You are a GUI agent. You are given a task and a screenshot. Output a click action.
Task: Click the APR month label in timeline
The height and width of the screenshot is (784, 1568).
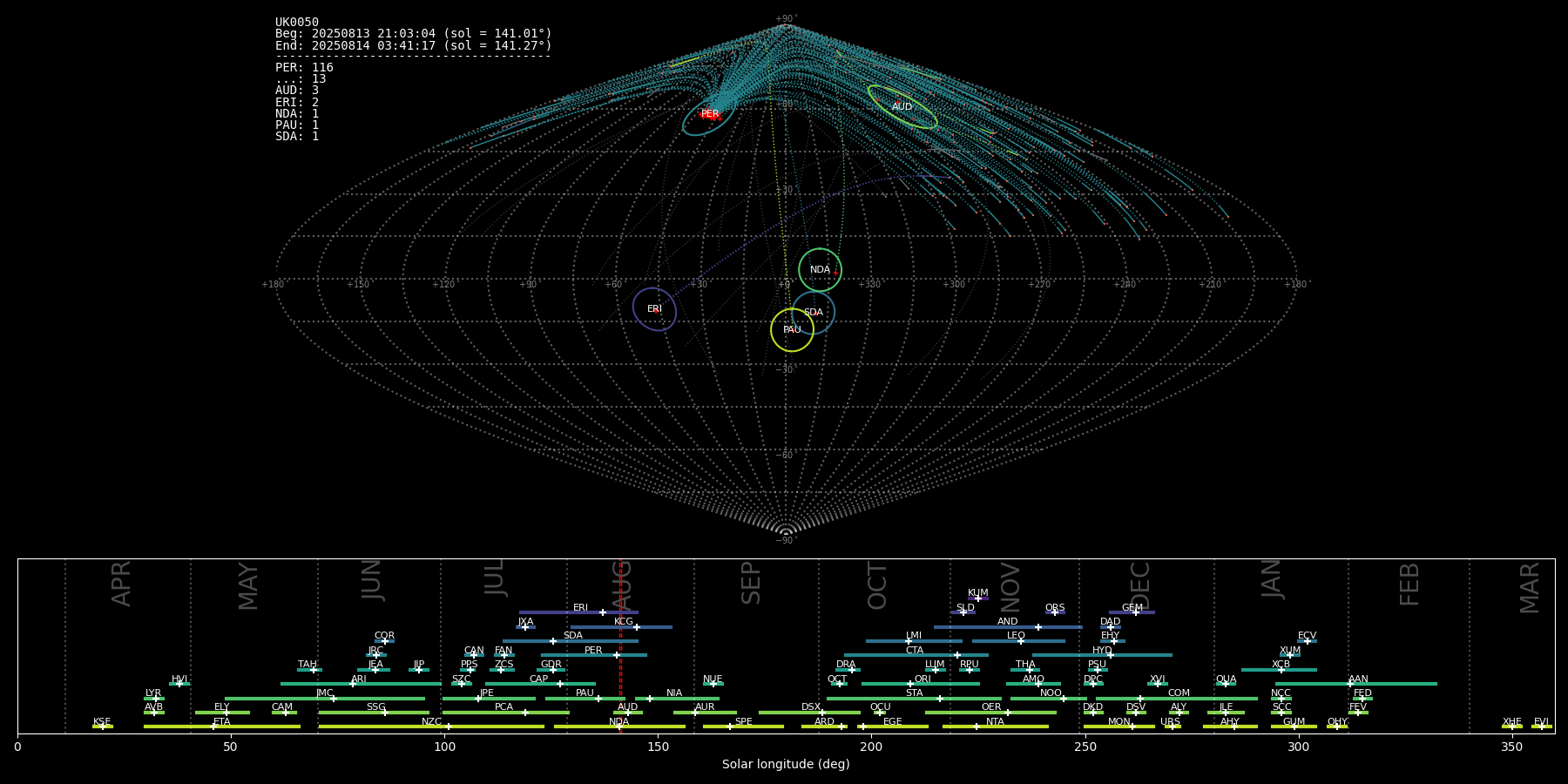click(x=122, y=584)
